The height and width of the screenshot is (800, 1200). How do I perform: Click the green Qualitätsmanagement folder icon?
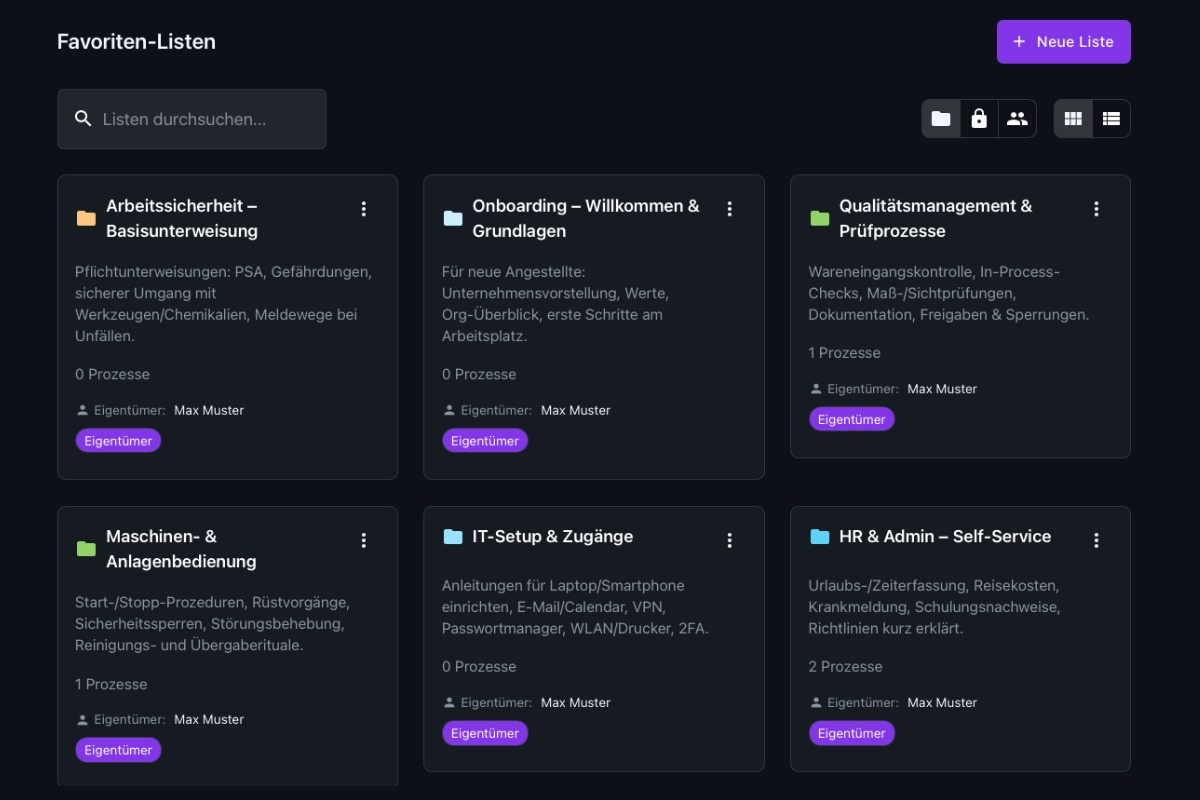click(820, 218)
